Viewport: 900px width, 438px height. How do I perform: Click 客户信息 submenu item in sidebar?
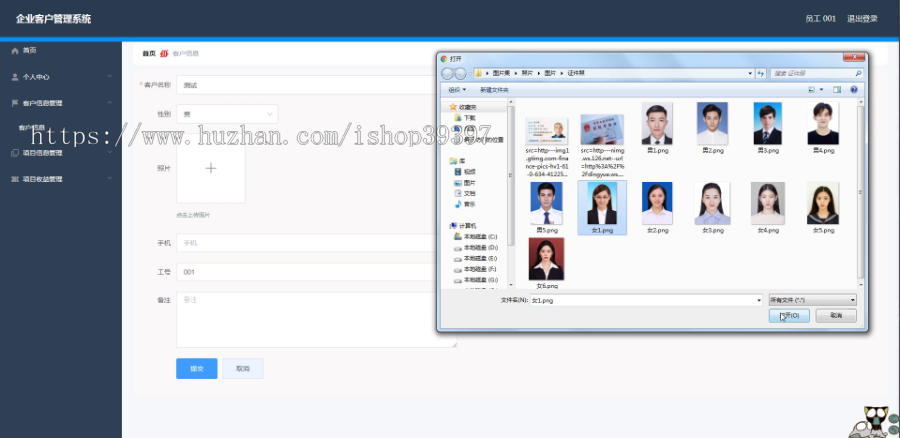[x=32, y=127]
